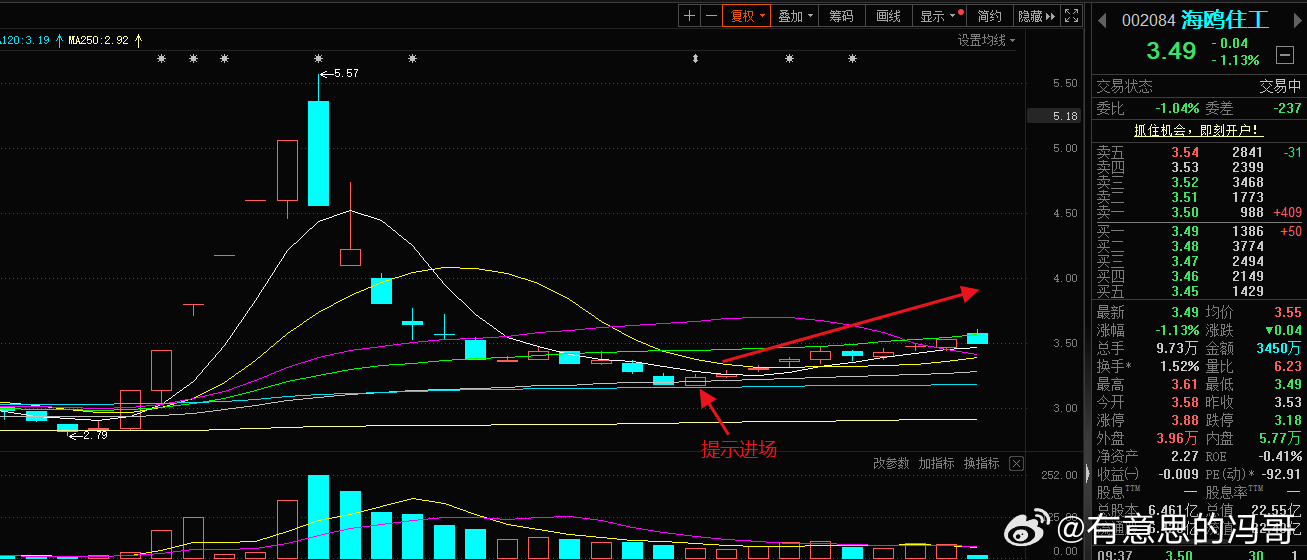Image resolution: width=1307 pixels, height=560 pixels.
Task: Expand hidden toolbar items via 隐藏
Action: [1036, 15]
